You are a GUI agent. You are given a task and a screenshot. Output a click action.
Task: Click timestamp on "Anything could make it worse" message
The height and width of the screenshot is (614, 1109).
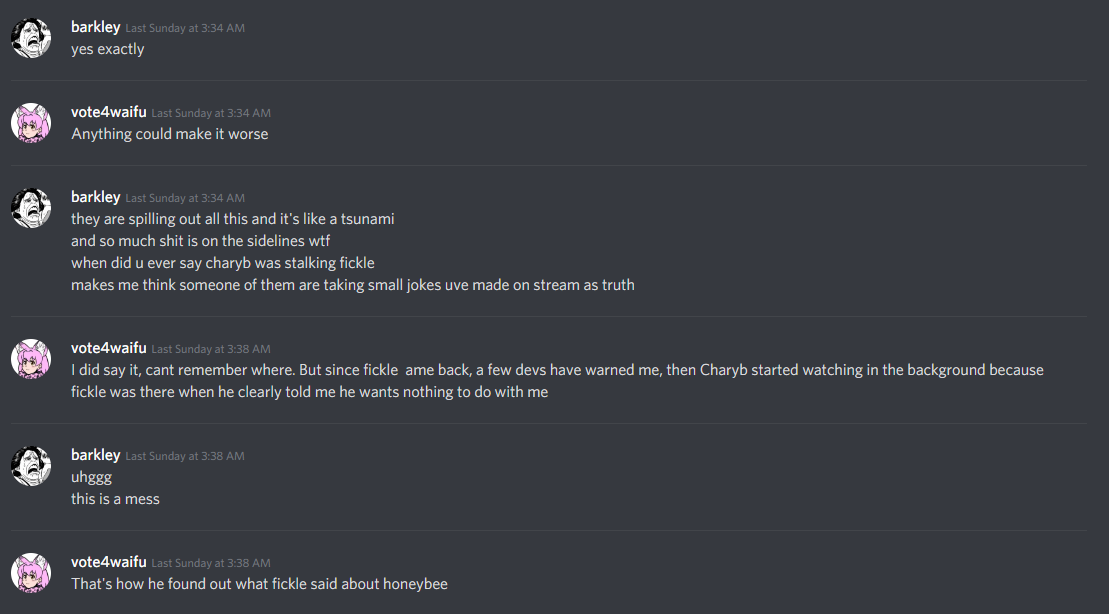pyautogui.click(x=211, y=113)
